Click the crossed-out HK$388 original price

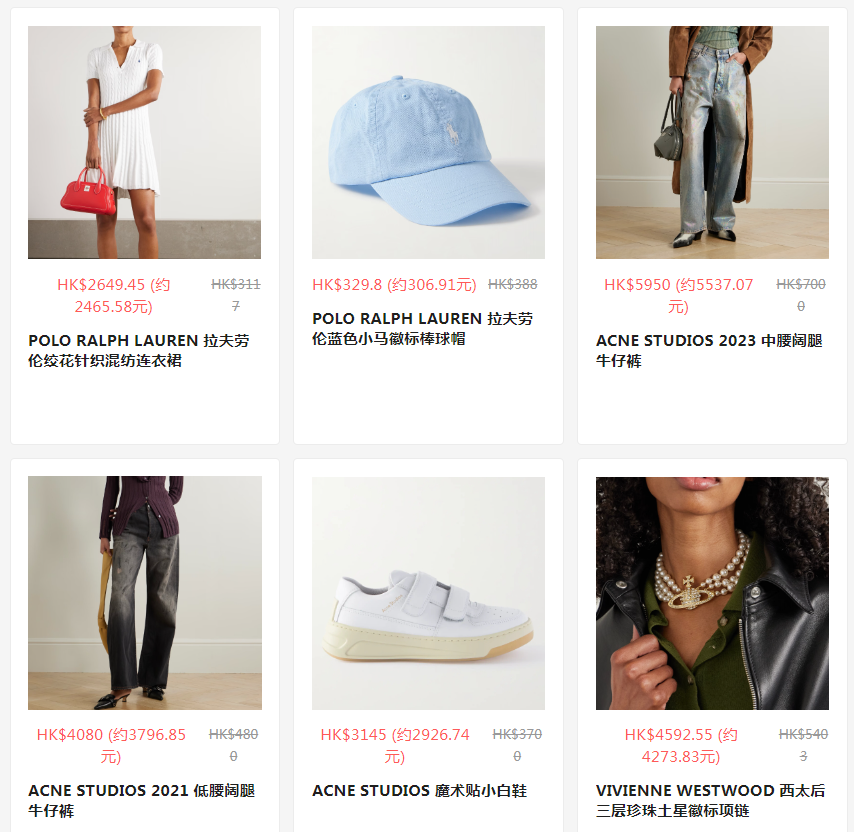(513, 284)
